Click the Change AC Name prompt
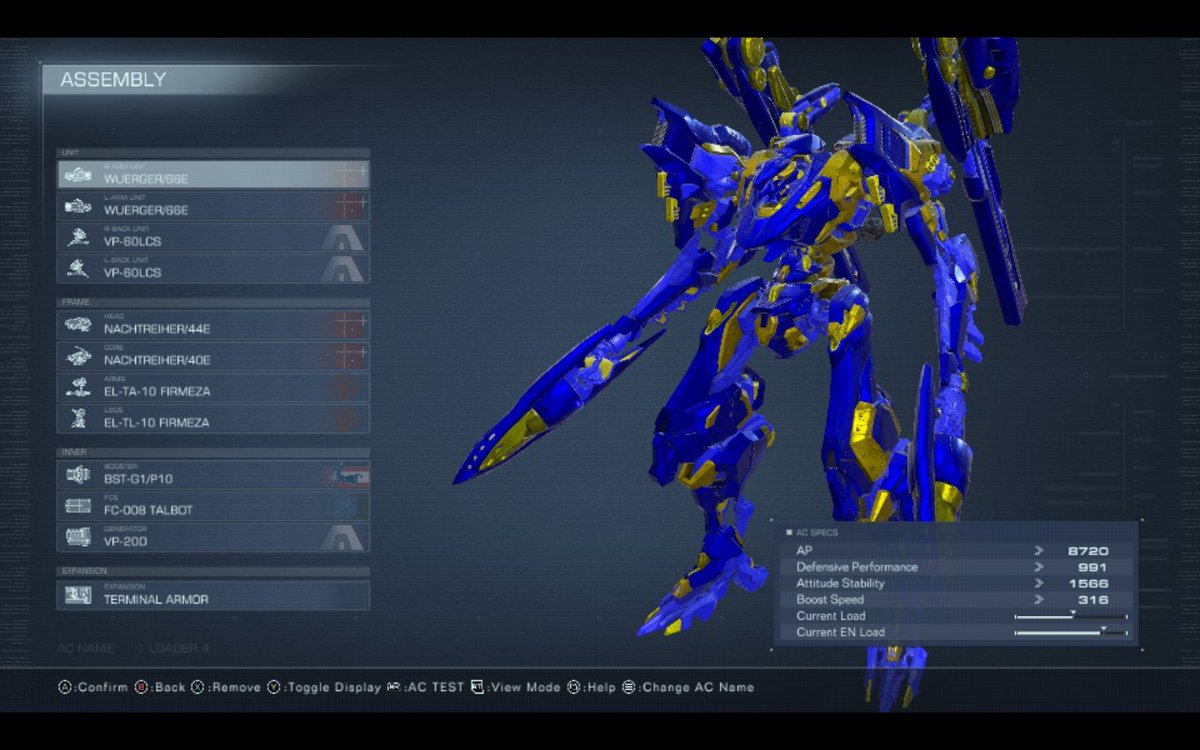 688,687
